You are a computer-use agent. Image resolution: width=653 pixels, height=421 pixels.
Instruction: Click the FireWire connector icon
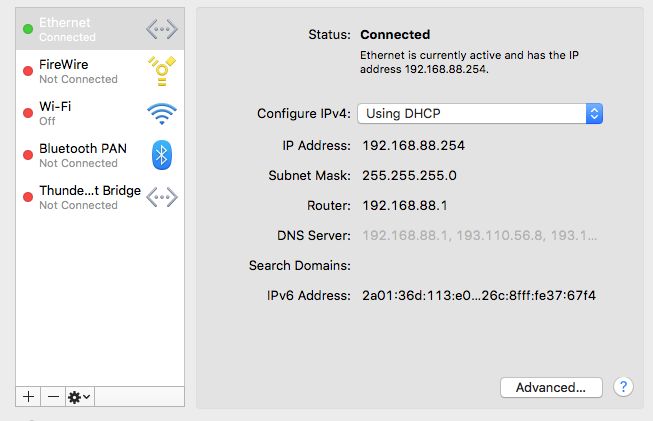pos(162,71)
